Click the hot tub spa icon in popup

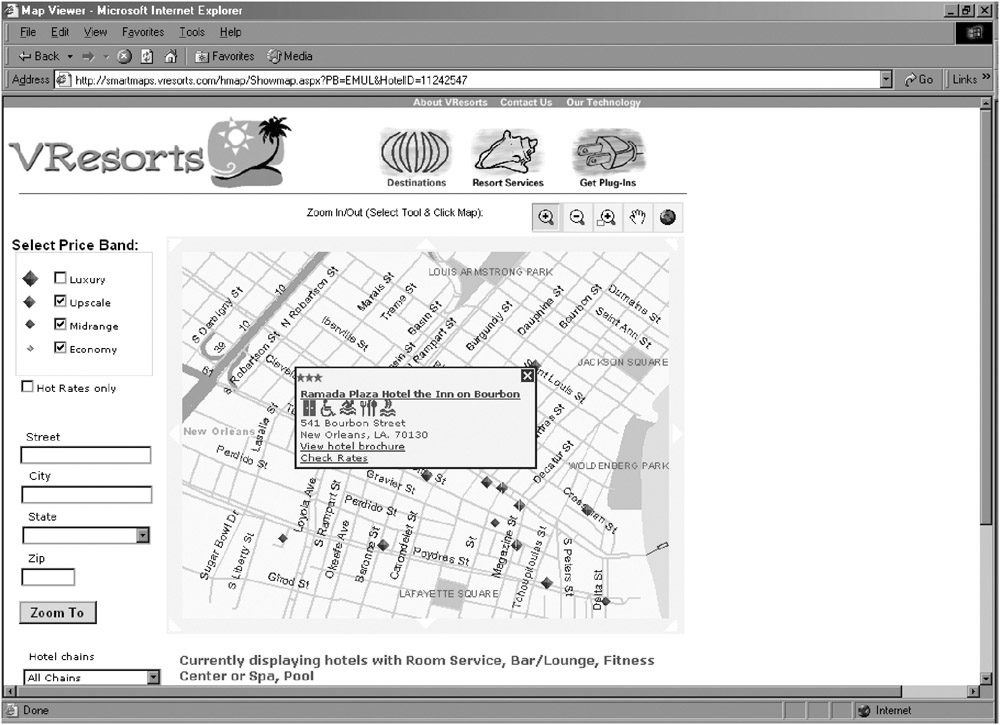coord(387,408)
